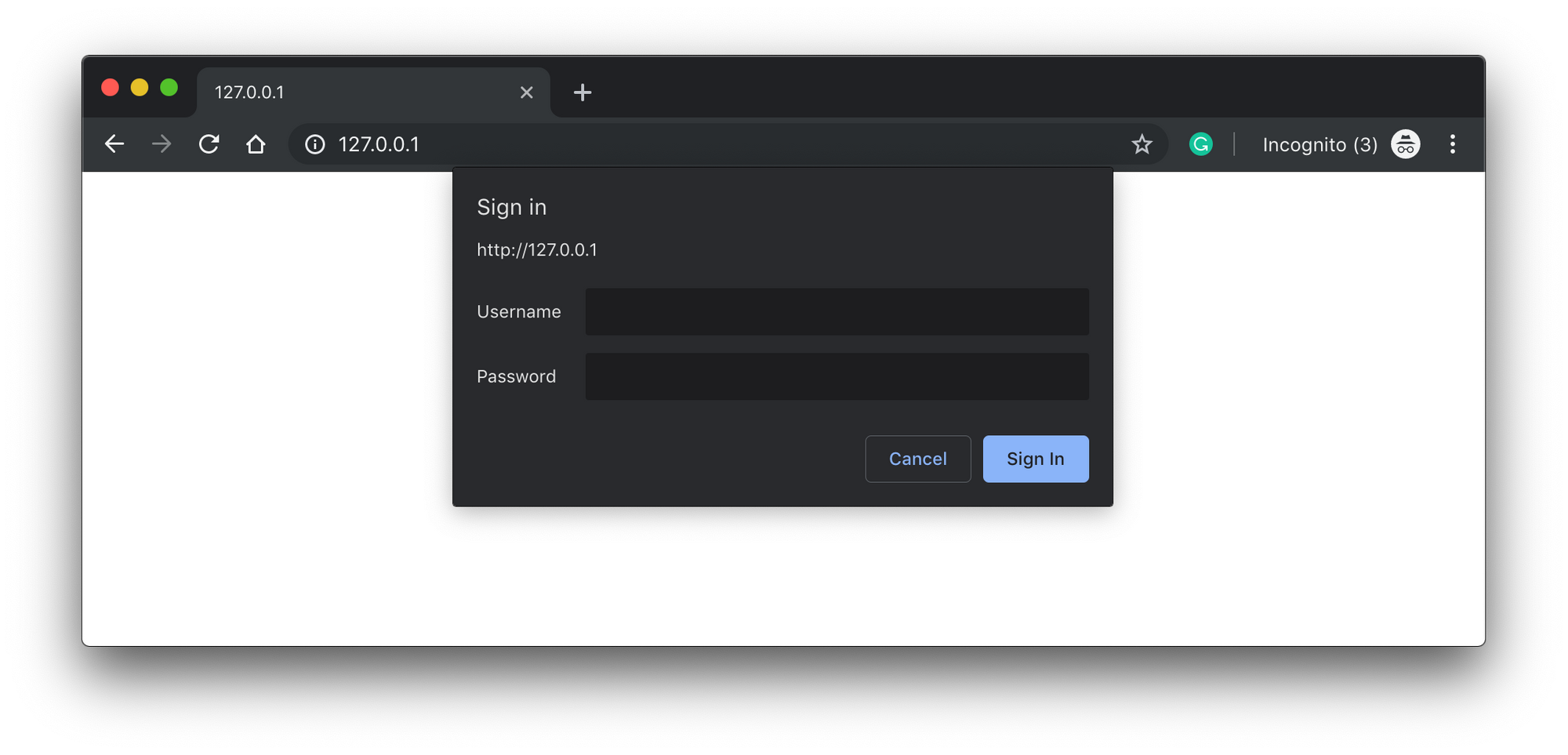This screenshot has width=1568, height=755.
Task: Click the back navigation arrow
Action: (114, 143)
